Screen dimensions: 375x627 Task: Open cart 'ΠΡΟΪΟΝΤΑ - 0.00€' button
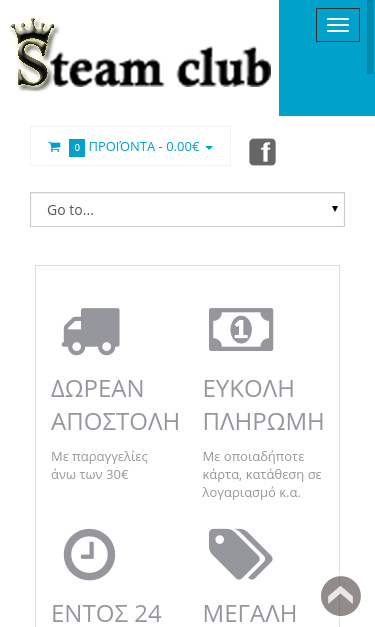pos(130,146)
